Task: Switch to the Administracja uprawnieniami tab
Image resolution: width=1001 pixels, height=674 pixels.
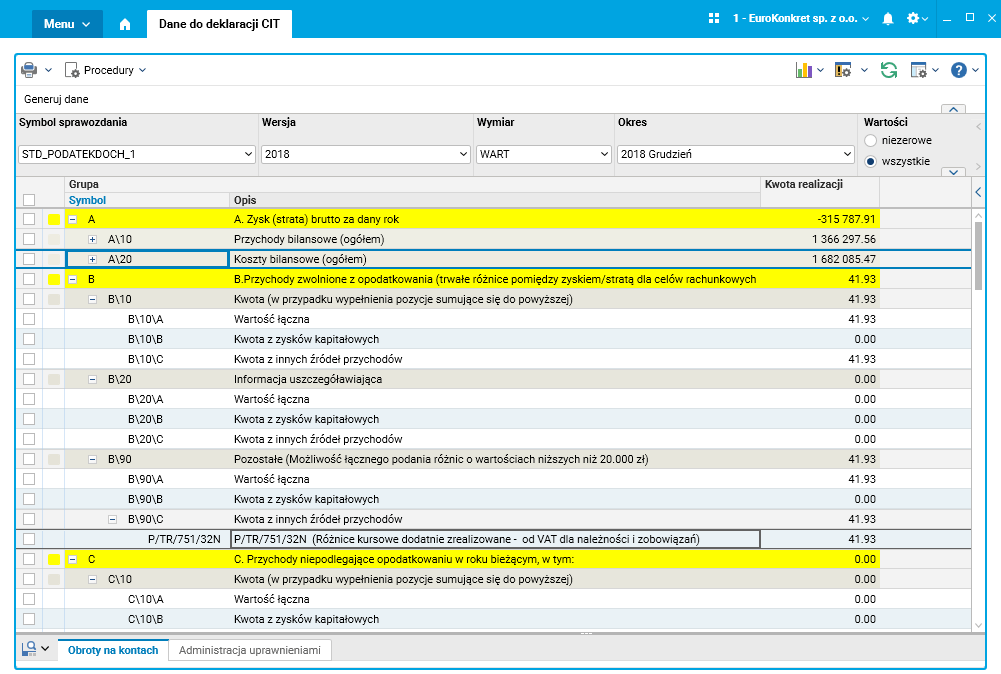Action: pyautogui.click(x=250, y=650)
